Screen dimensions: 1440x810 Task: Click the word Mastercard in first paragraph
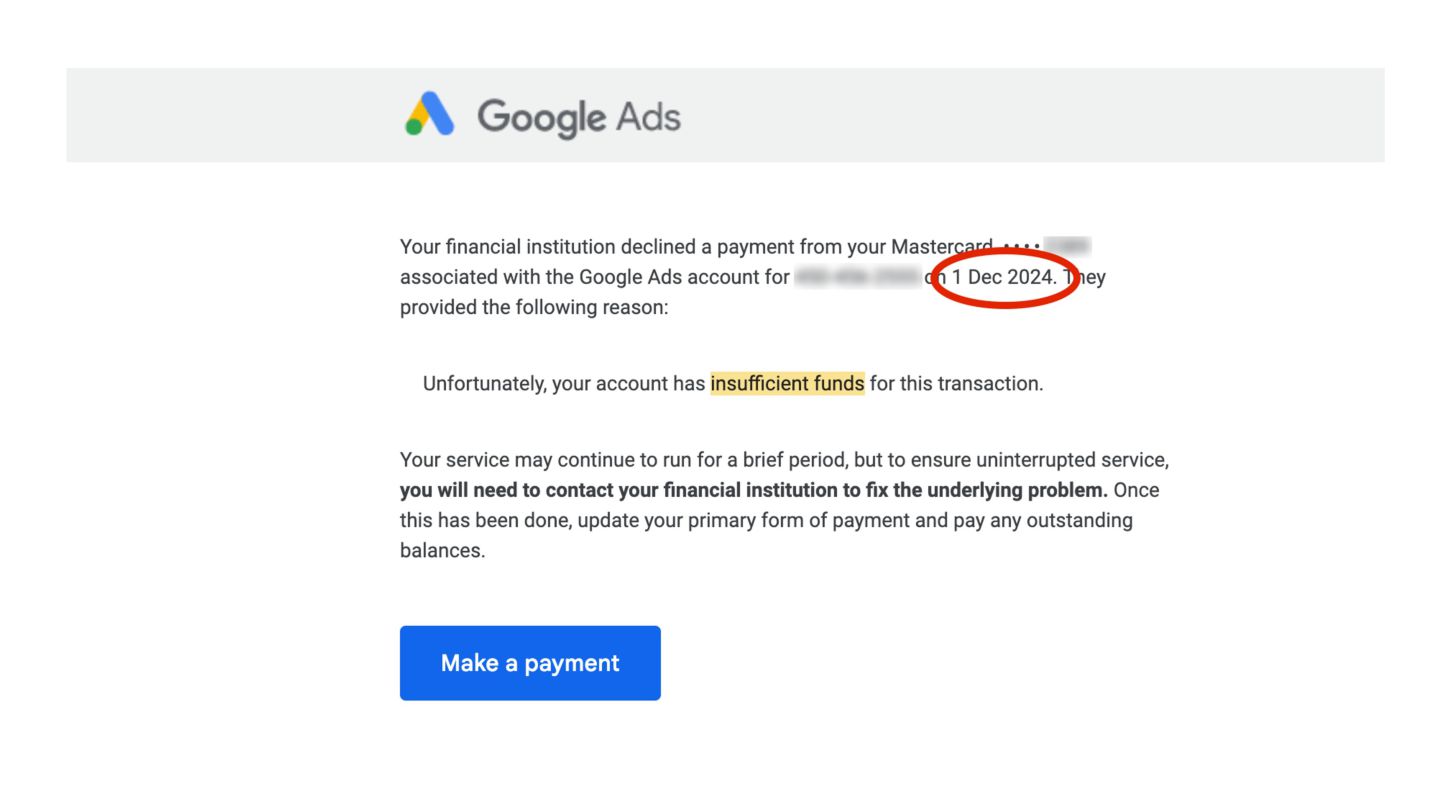(942, 246)
